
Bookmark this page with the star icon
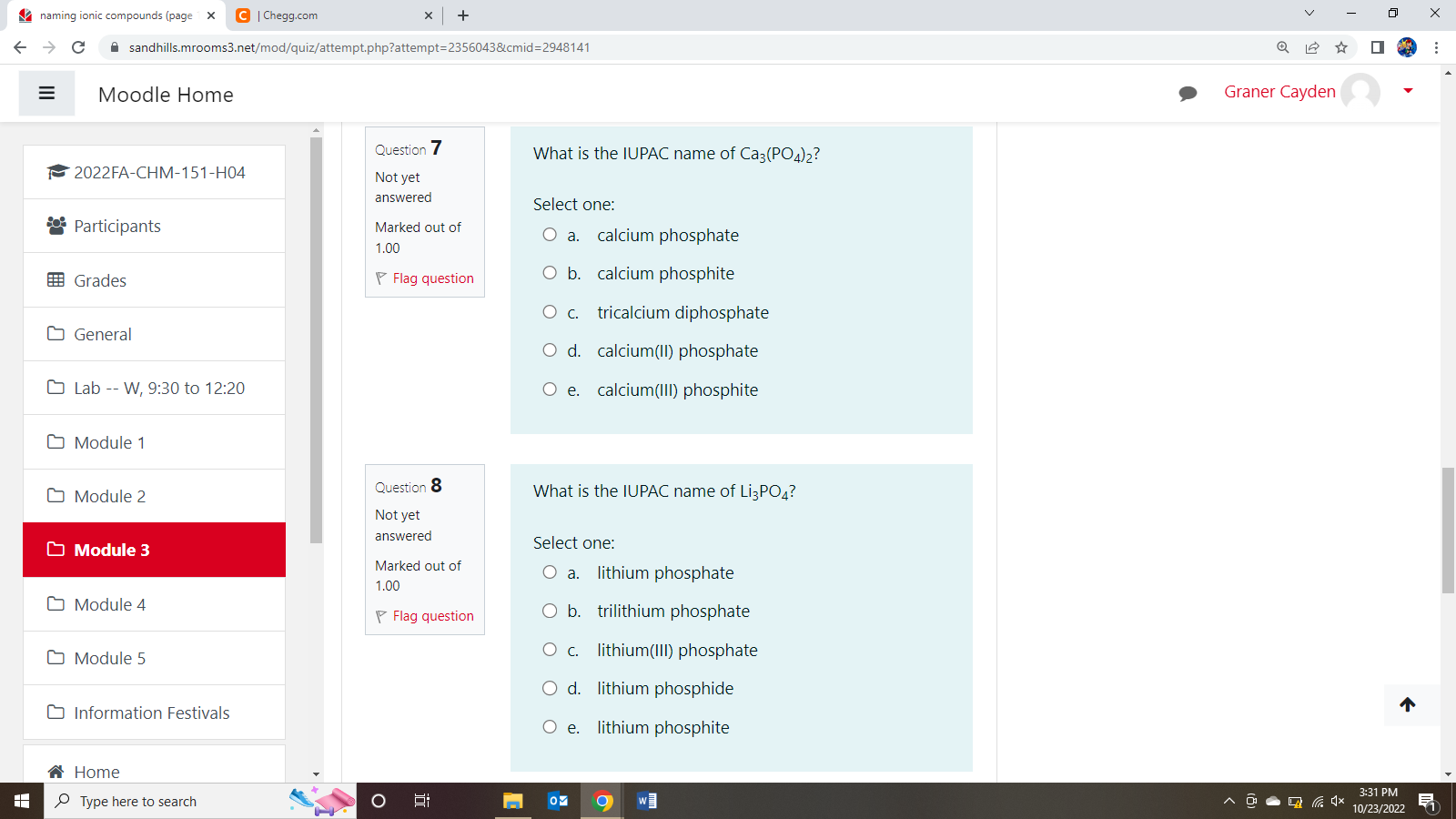(1340, 47)
